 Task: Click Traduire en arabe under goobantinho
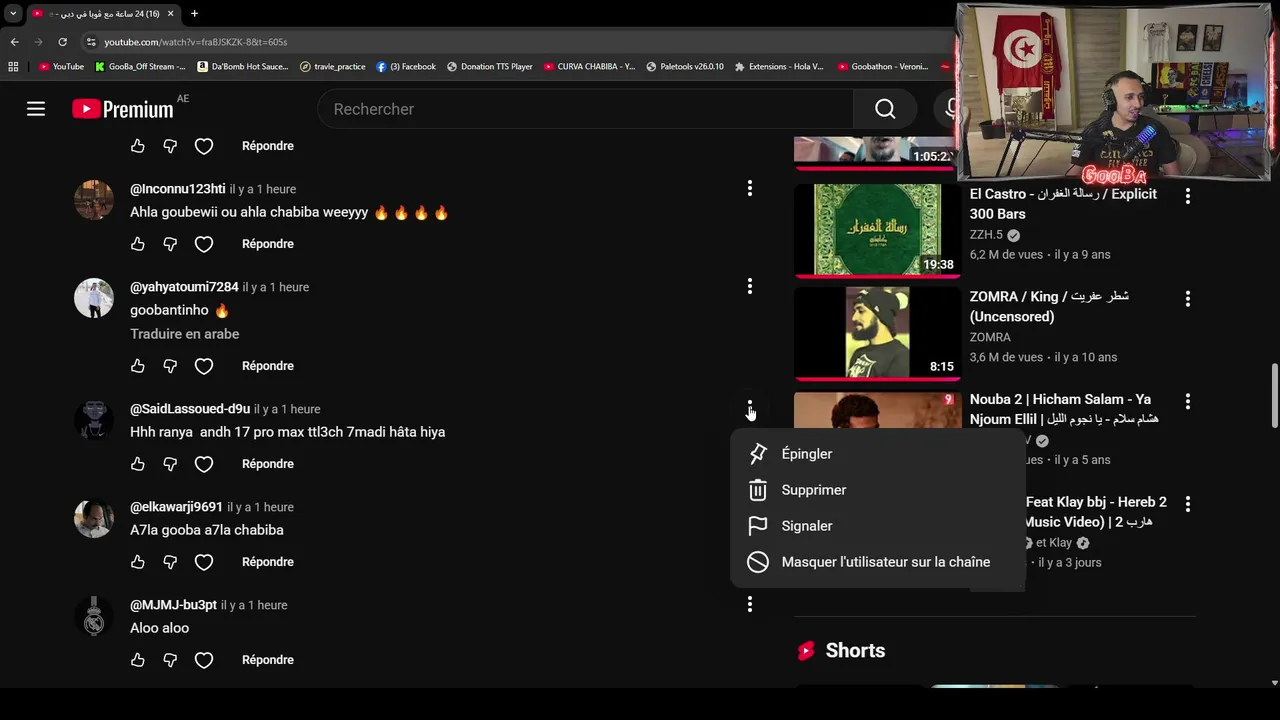click(185, 334)
